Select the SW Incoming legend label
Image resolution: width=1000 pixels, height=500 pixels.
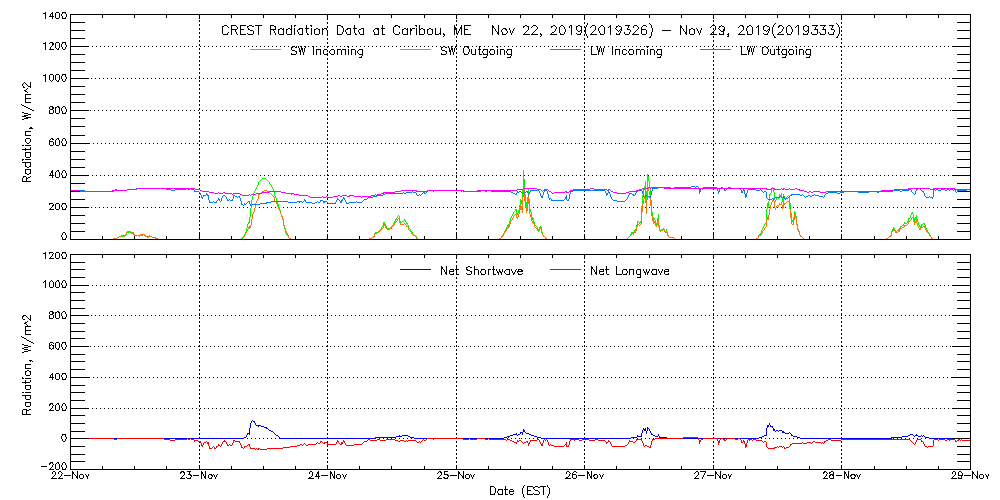point(327,51)
